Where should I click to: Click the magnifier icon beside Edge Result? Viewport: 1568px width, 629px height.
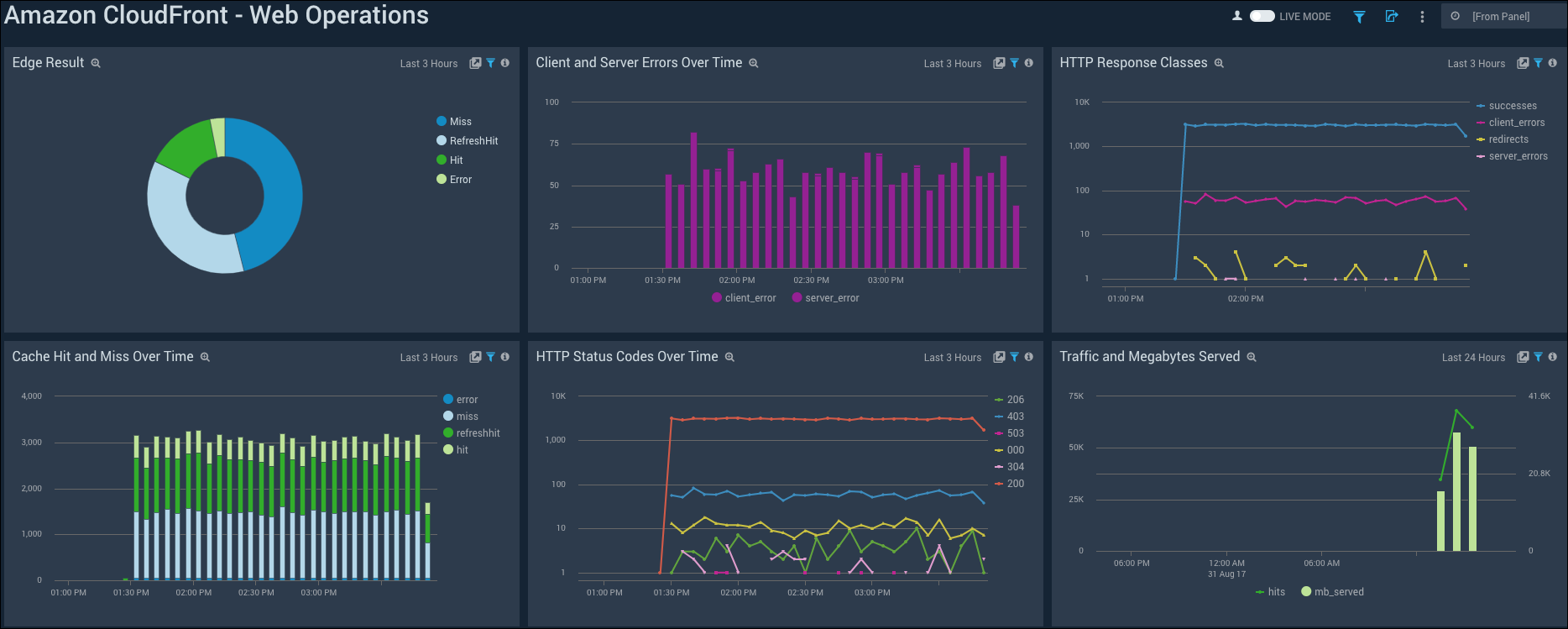96,64
